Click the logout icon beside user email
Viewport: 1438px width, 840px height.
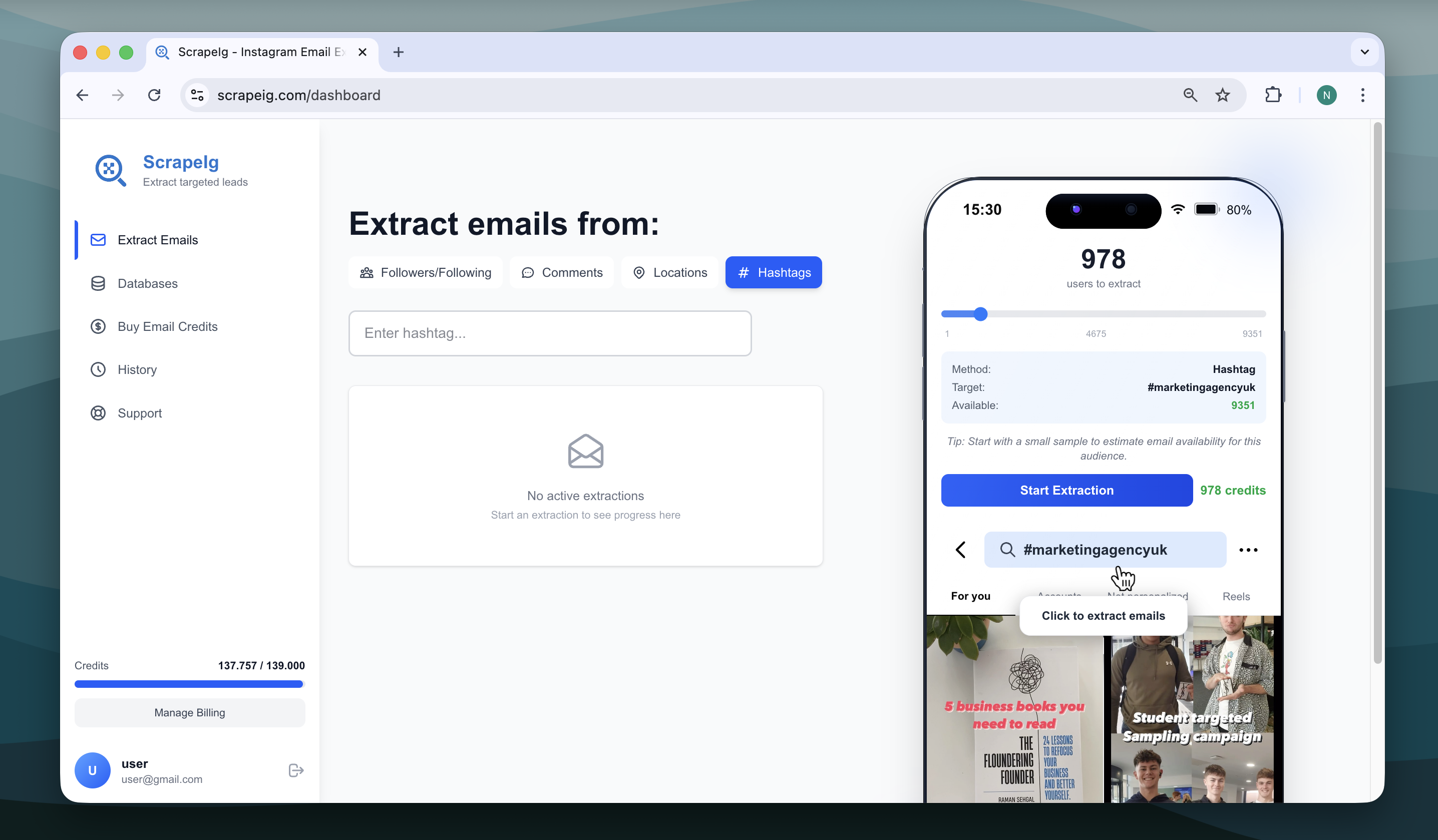pos(295,770)
